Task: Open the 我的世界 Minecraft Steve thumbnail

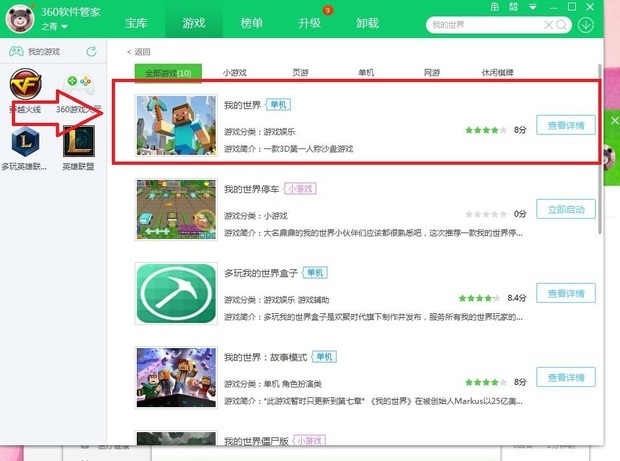Action: coord(176,125)
